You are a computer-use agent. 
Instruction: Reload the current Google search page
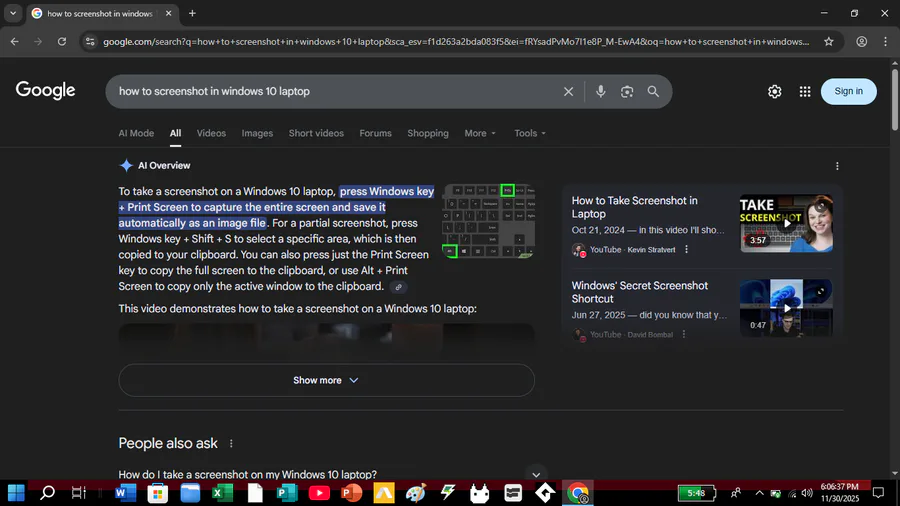(62, 41)
